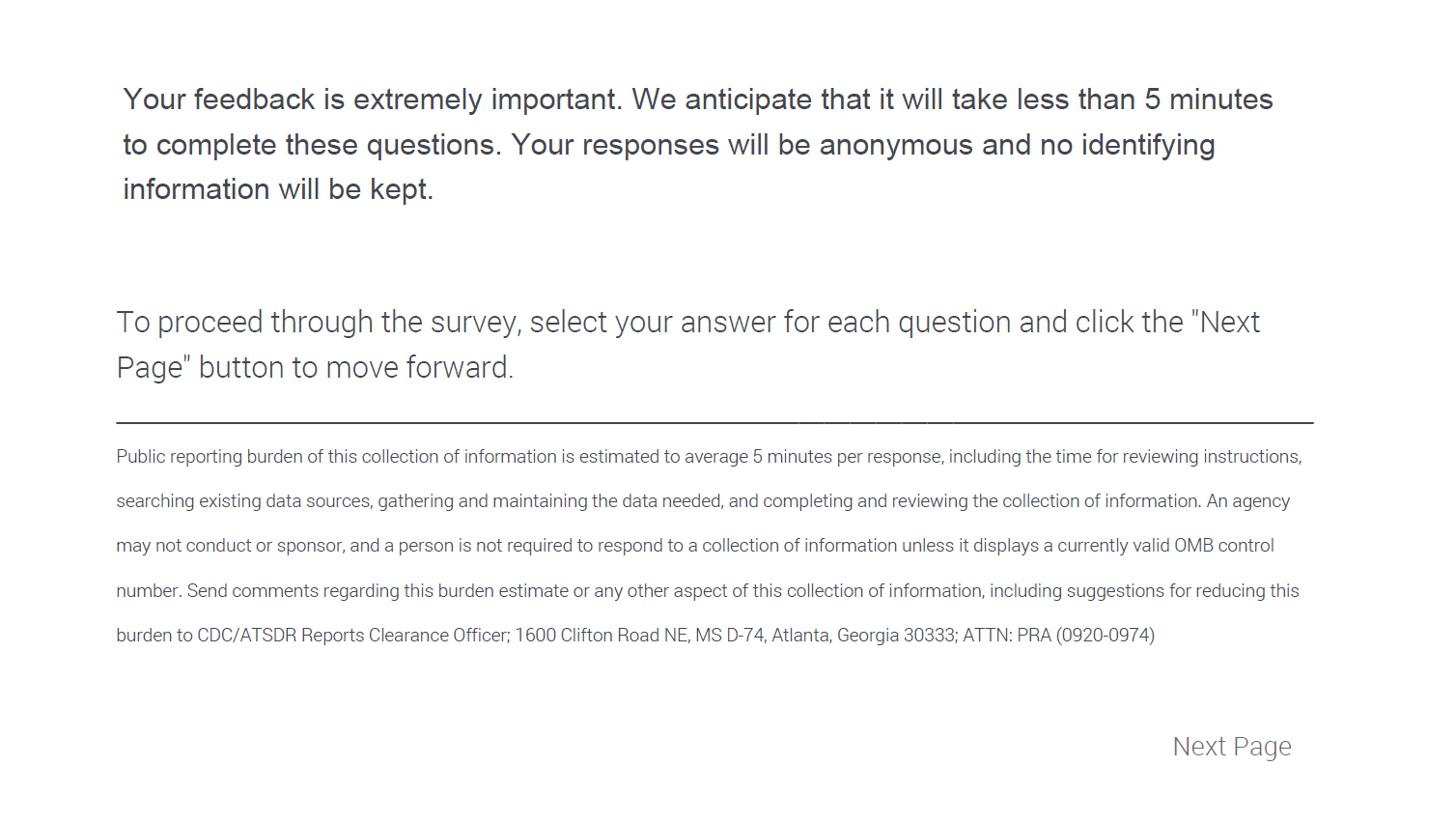Click the "currently valid OMB control" phrase
The height and width of the screenshot is (823, 1456).
(x=1165, y=546)
